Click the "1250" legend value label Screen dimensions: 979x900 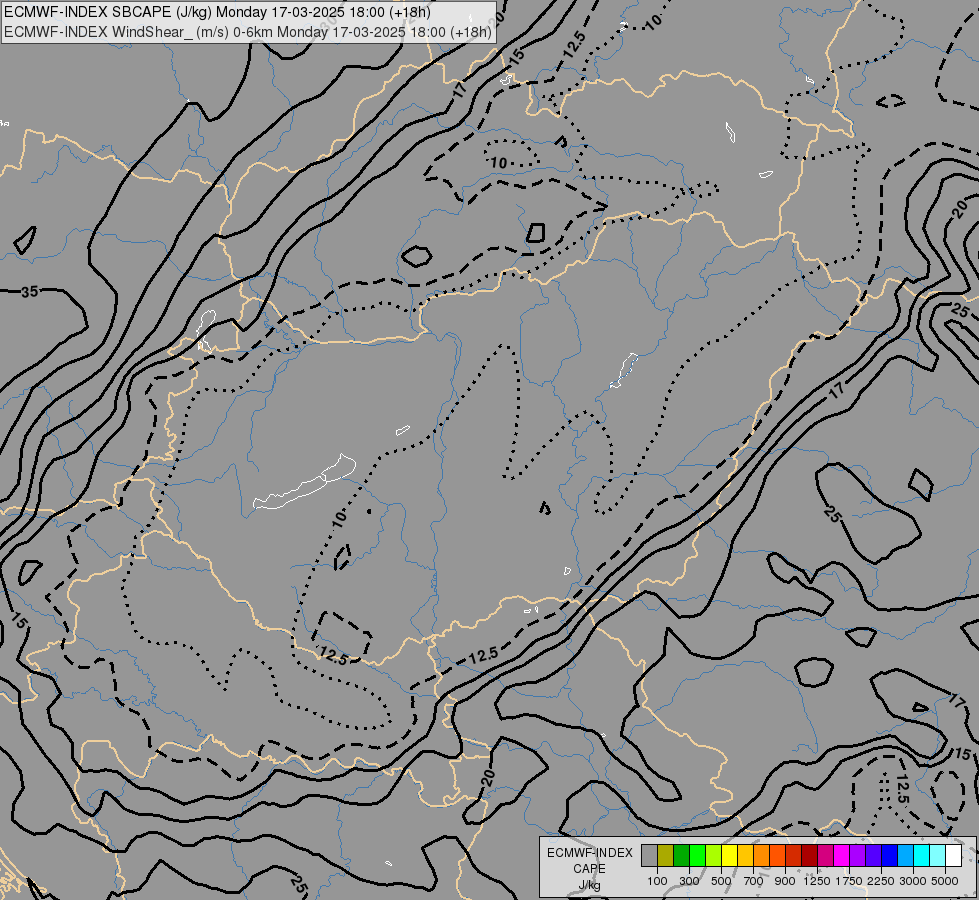click(817, 881)
